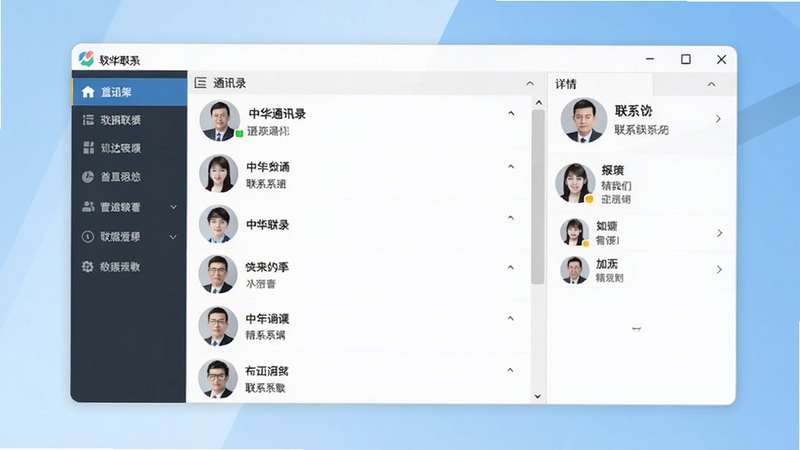Collapse the 中华联录 row caret
The height and width of the screenshot is (450, 800).
point(511,218)
